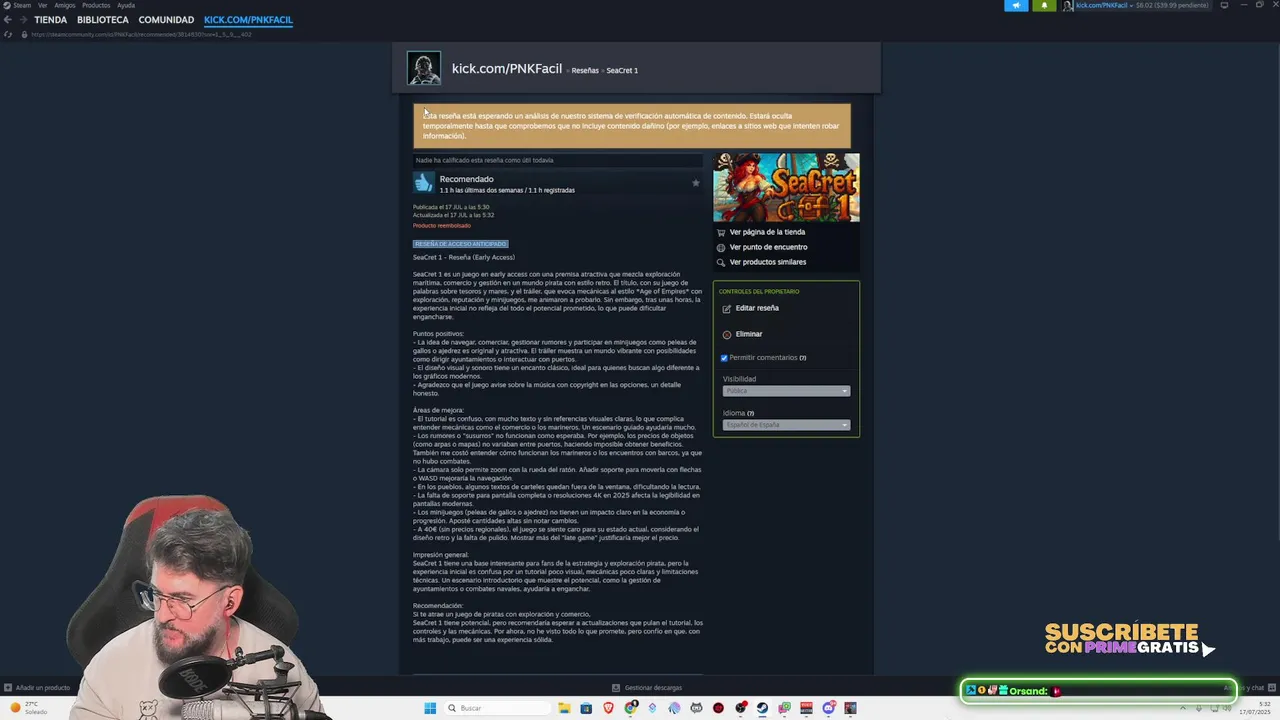Image resolution: width=1280 pixels, height=720 pixels.
Task: Click the taskbar clock showing 5:32
Action: [1256, 708]
